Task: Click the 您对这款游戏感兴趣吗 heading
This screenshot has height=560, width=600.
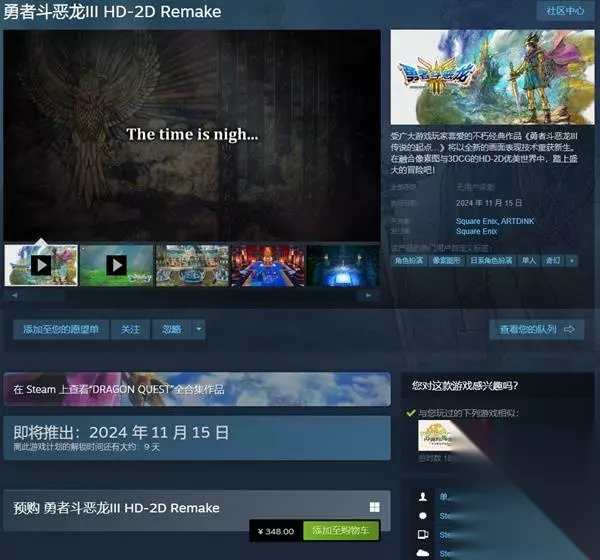Action: point(465,385)
